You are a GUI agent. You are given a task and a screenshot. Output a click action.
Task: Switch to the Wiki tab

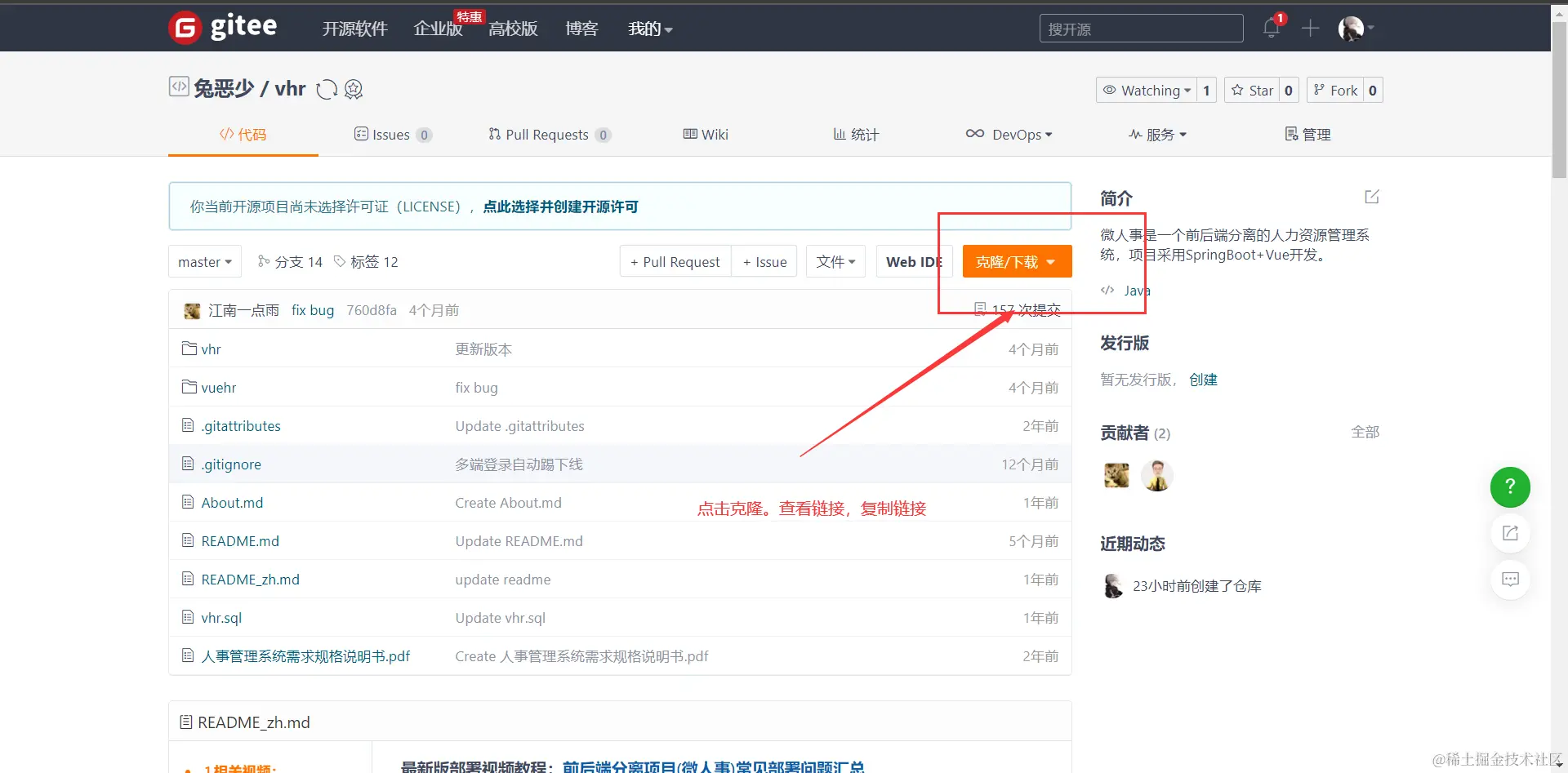click(x=706, y=135)
